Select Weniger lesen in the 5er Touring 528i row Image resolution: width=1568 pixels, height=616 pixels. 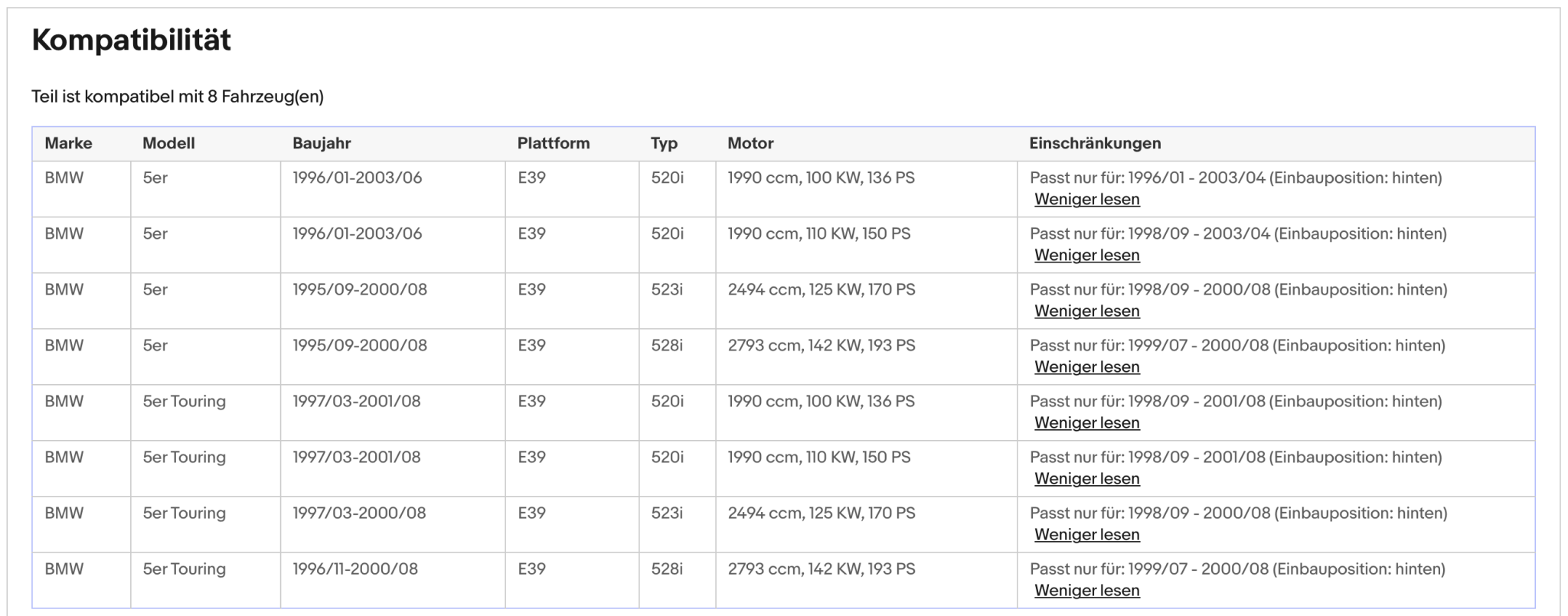1086,591
